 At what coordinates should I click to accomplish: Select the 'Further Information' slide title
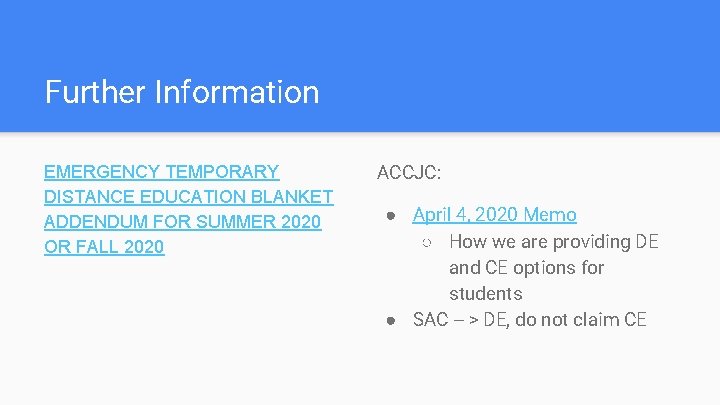(x=182, y=92)
